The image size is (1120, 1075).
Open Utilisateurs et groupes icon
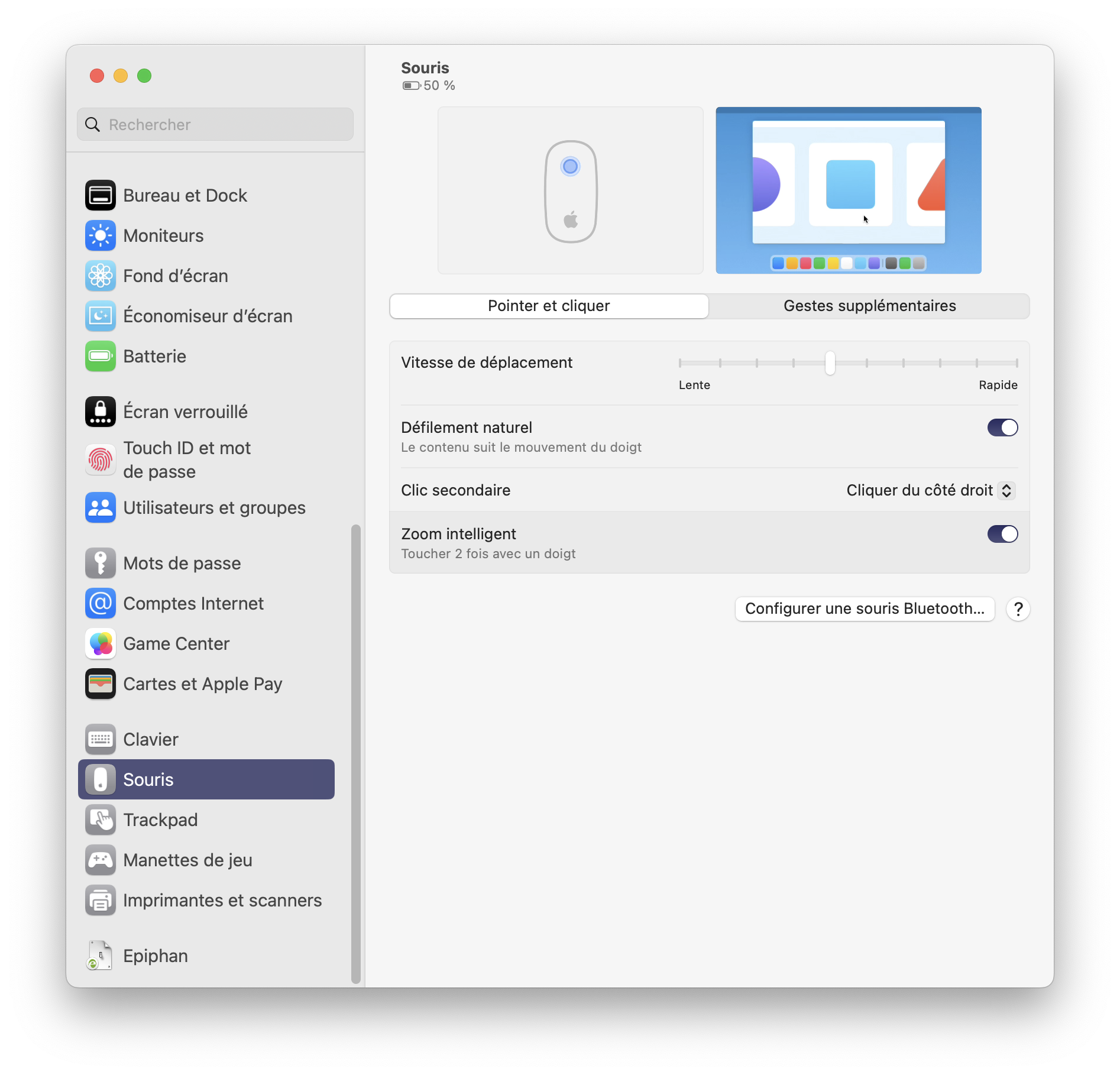pos(101,508)
